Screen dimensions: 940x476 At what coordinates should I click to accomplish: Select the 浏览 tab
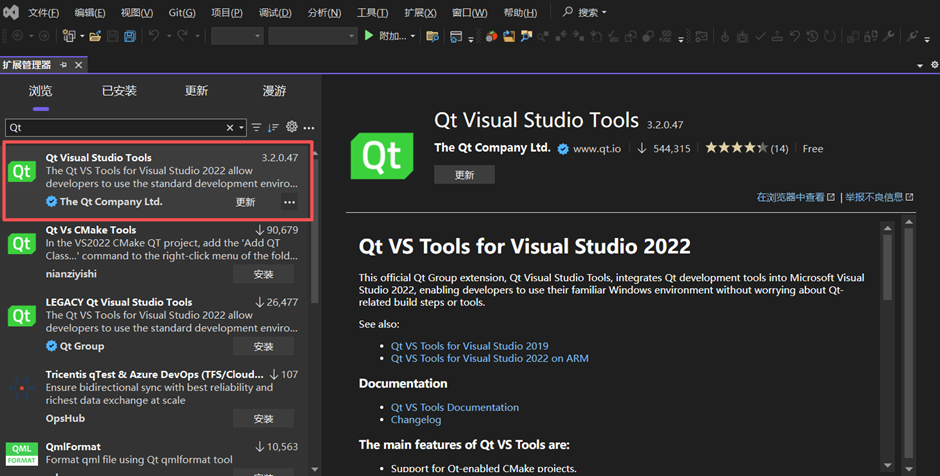click(x=40, y=91)
